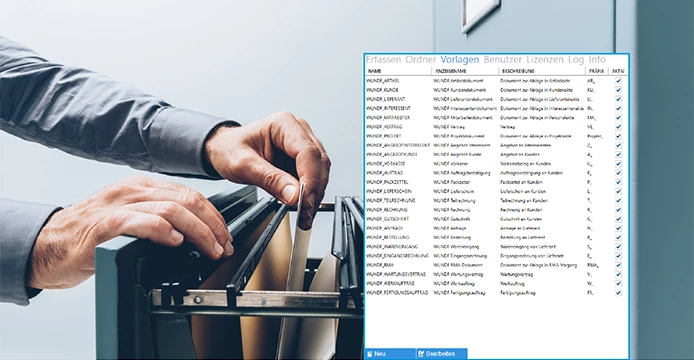Toggle Aktiv checkbox for WUNDF_INTERESSENT
Viewport: 694px width, 360px height.
(x=618, y=108)
